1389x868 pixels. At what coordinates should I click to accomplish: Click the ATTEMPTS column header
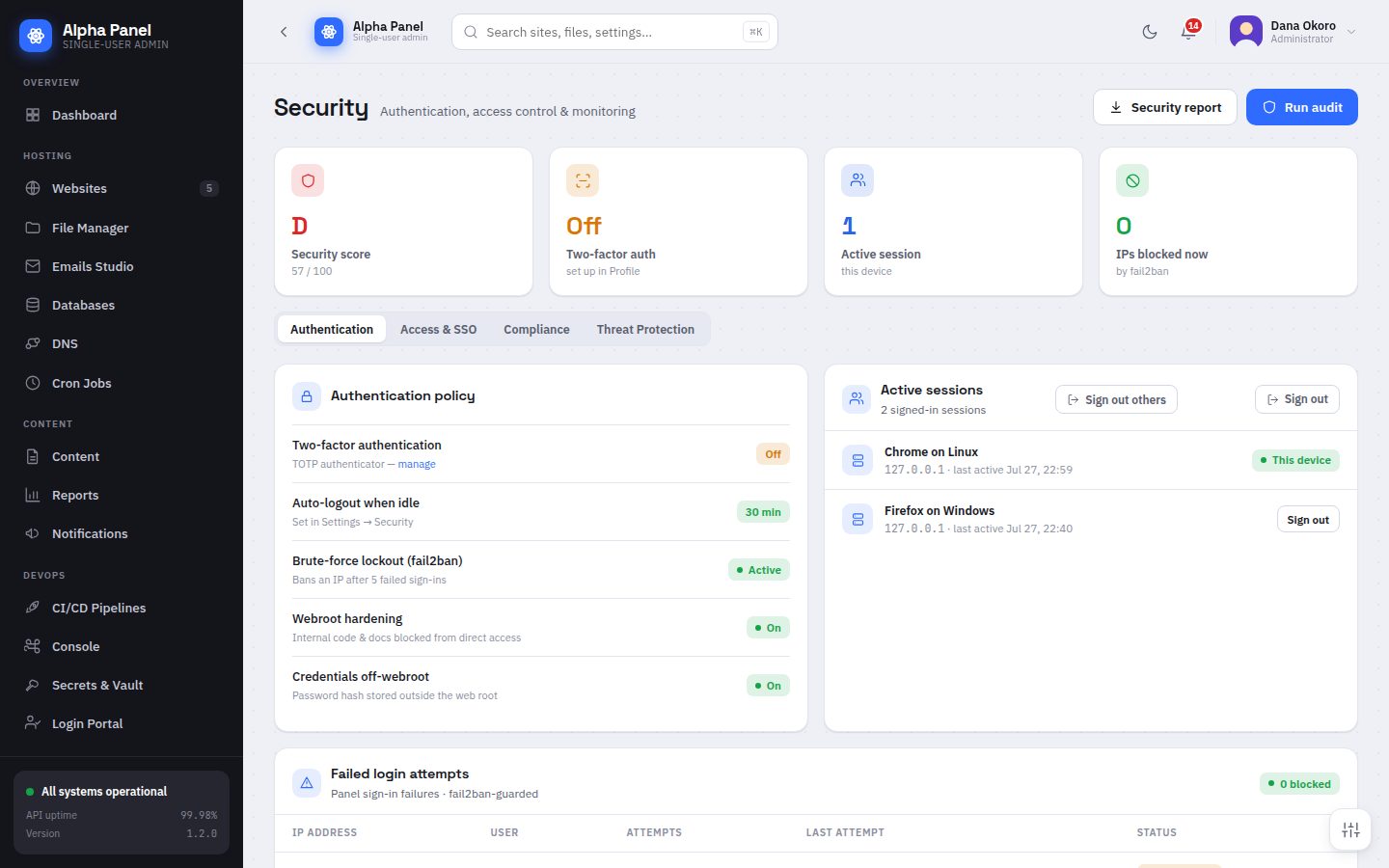pos(654,832)
